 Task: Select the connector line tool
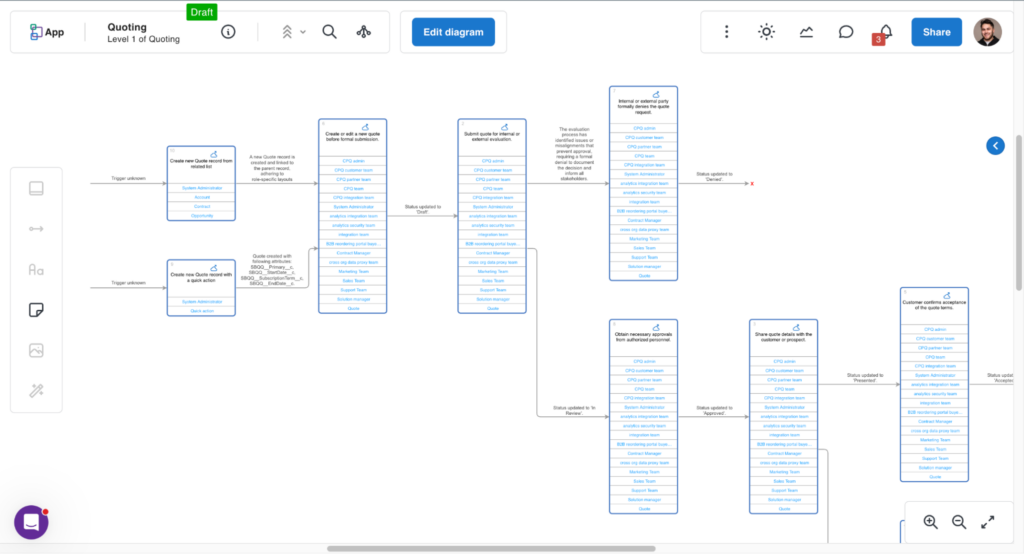[x=36, y=229]
